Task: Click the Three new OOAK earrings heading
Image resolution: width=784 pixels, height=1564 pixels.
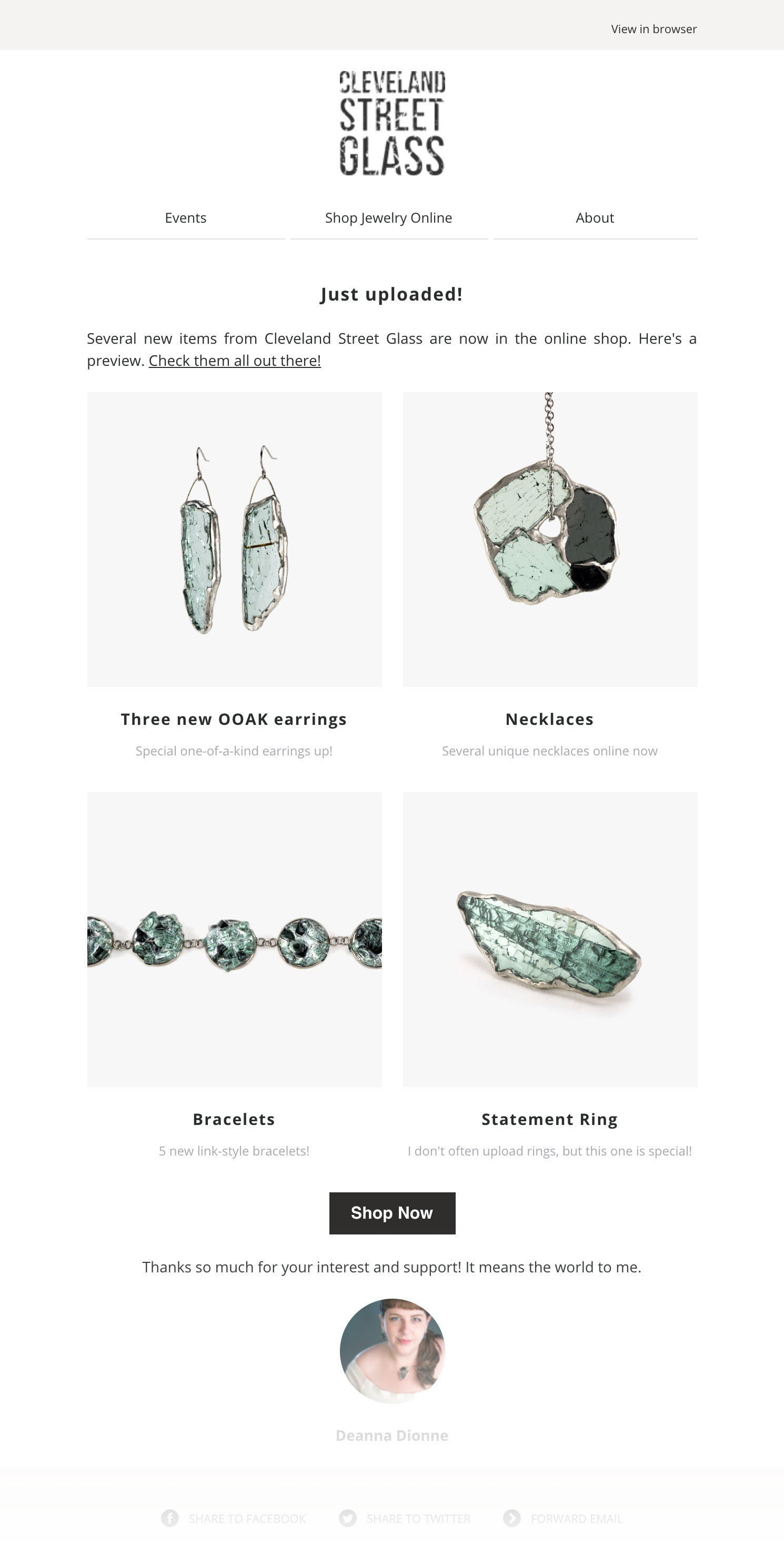Action: coord(234,720)
